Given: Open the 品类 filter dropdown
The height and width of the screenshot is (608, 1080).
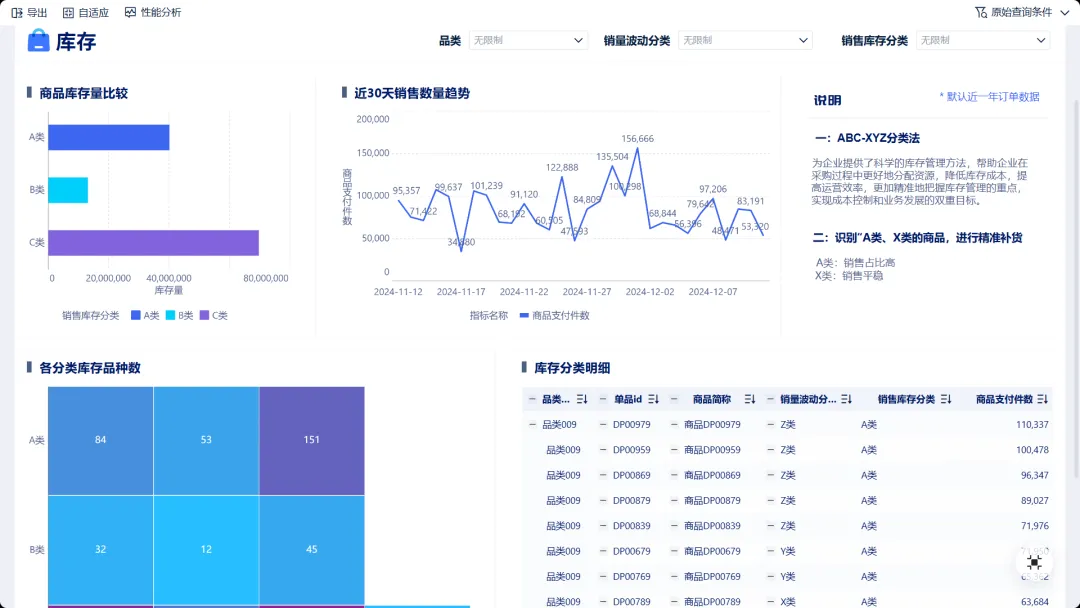Looking at the screenshot, I should pos(529,40).
